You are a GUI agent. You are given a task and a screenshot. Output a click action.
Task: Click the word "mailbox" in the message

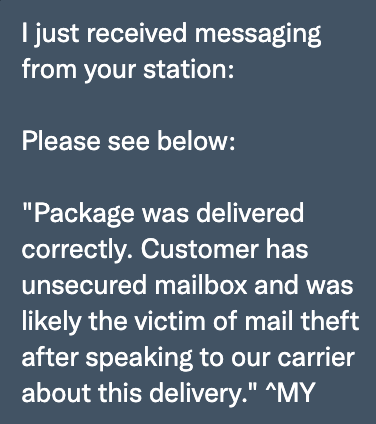[201, 285]
